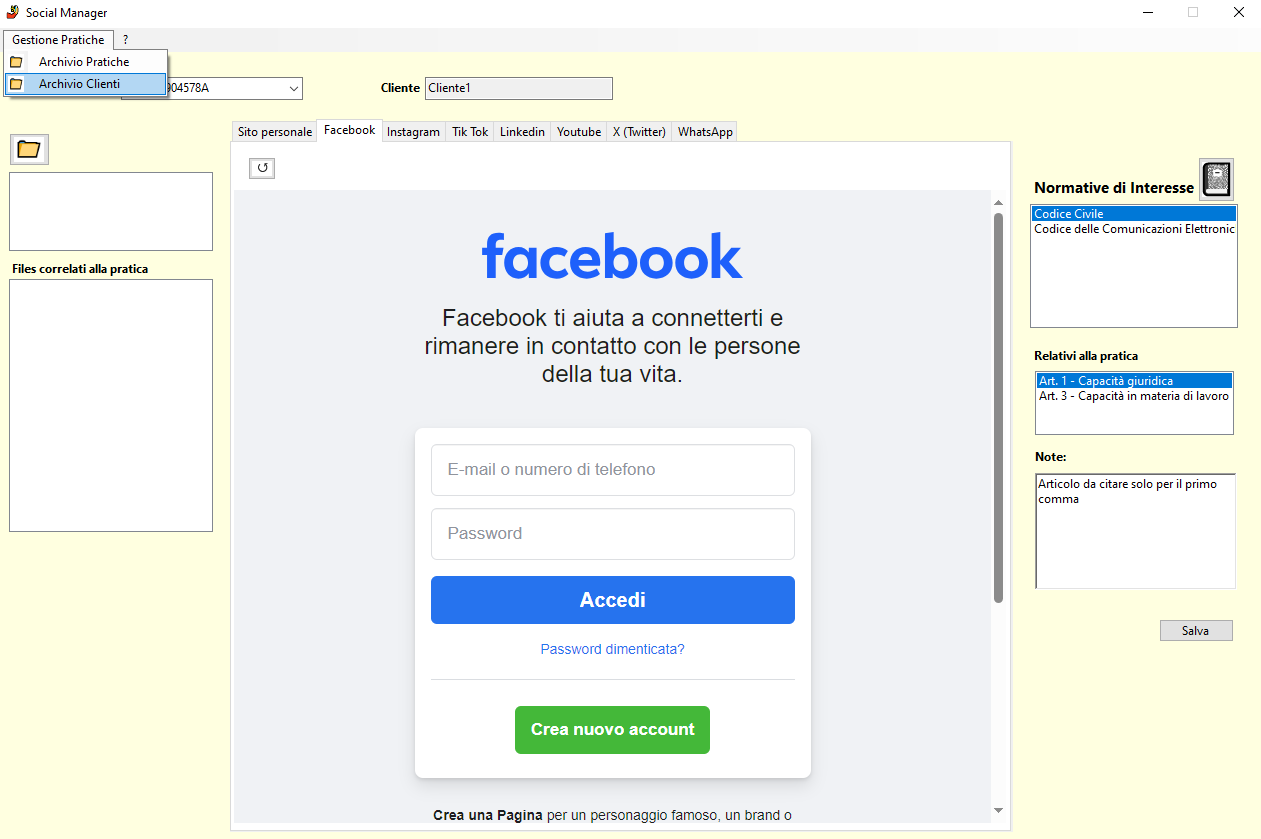The height and width of the screenshot is (839, 1261).
Task: Click the blue Accedi button
Action: (613, 600)
